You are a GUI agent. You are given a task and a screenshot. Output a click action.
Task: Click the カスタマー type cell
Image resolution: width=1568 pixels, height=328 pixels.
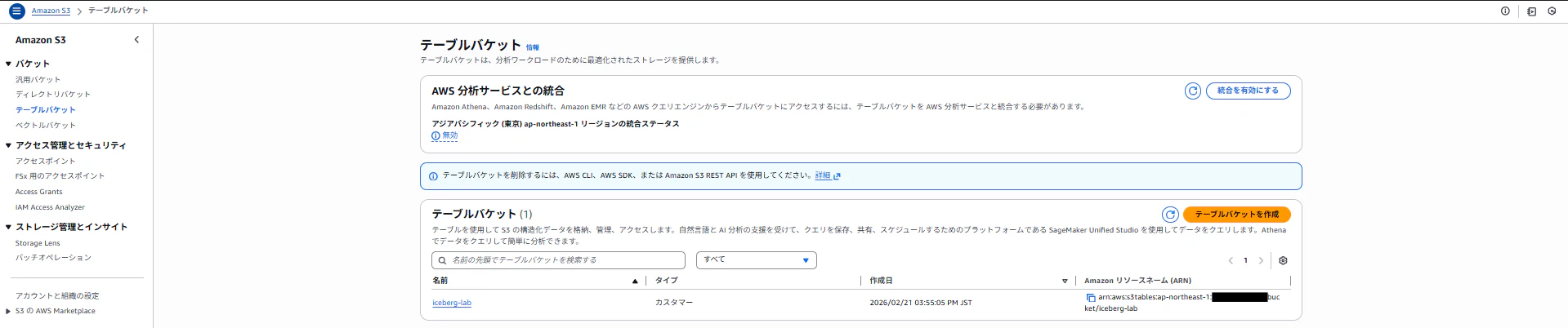(673, 303)
